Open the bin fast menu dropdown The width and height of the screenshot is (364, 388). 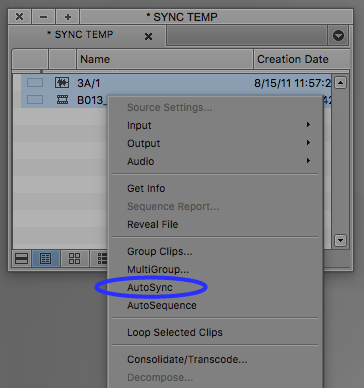click(338, 35)
